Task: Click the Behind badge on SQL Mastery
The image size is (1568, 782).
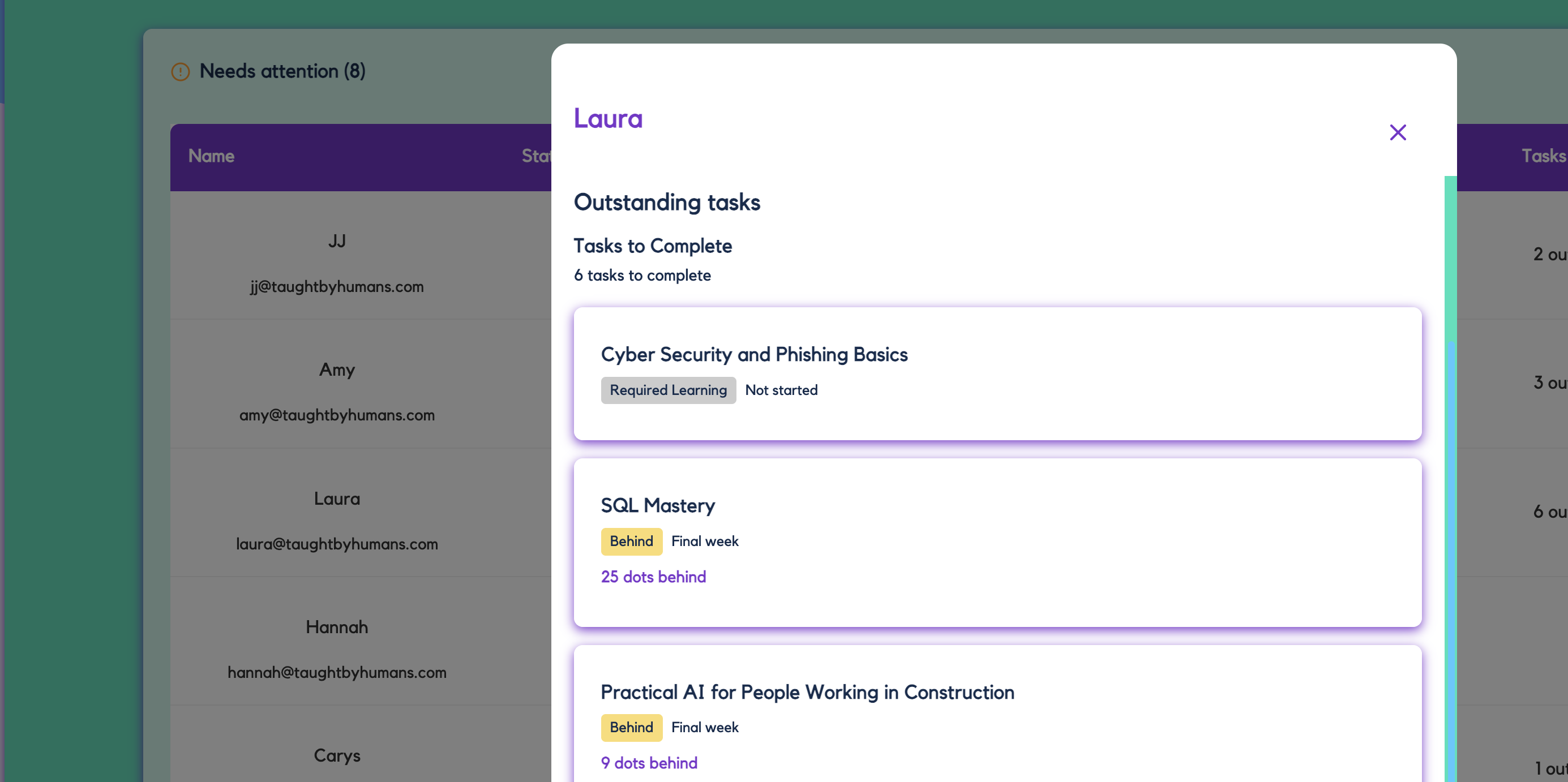Action: (x=631, y=541)
